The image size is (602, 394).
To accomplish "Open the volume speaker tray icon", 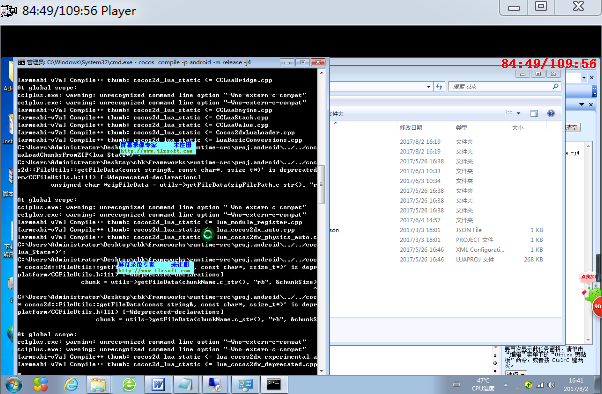I will [551, 385].
